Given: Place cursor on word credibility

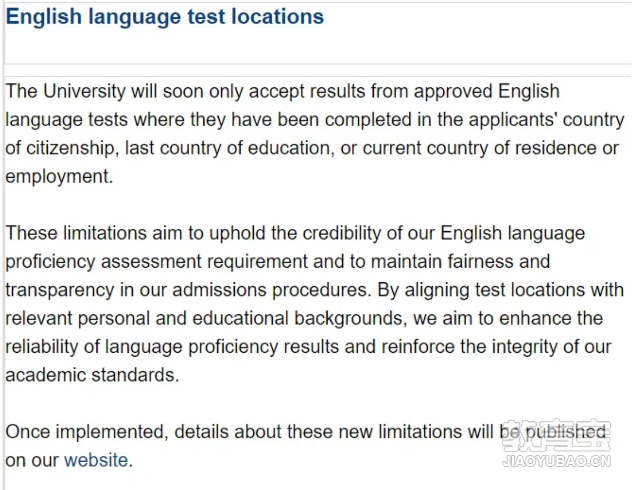Looking at the screenshot, I should pos(342,233).
